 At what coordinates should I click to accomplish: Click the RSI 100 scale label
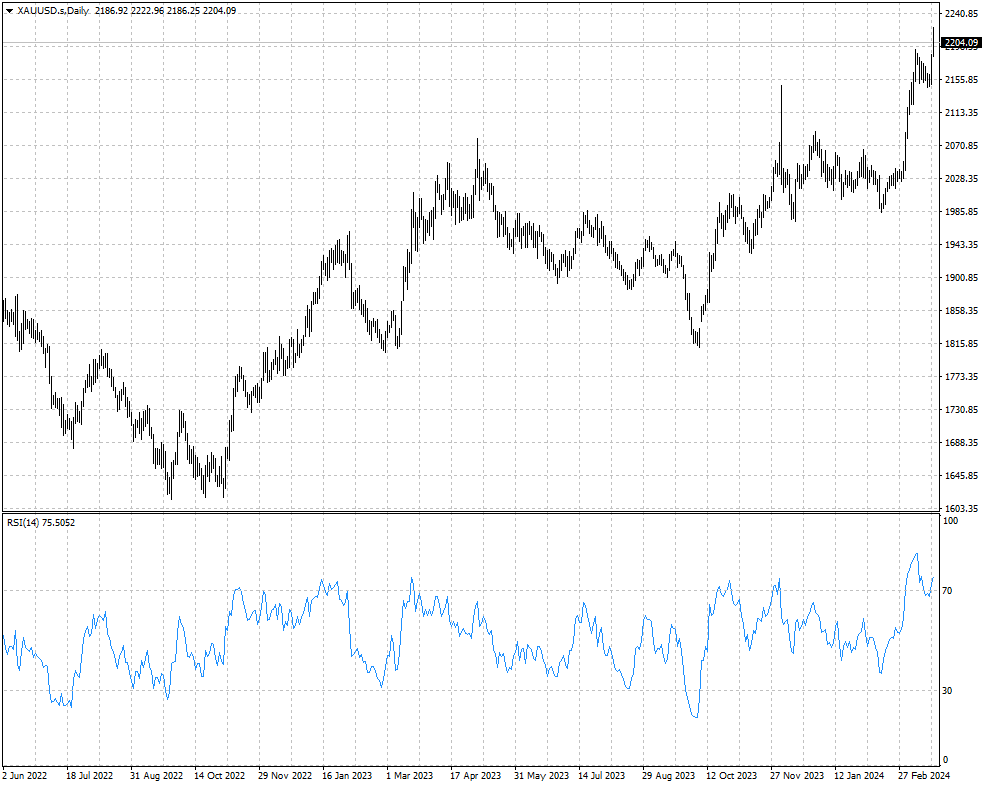(x=950, y=521)
